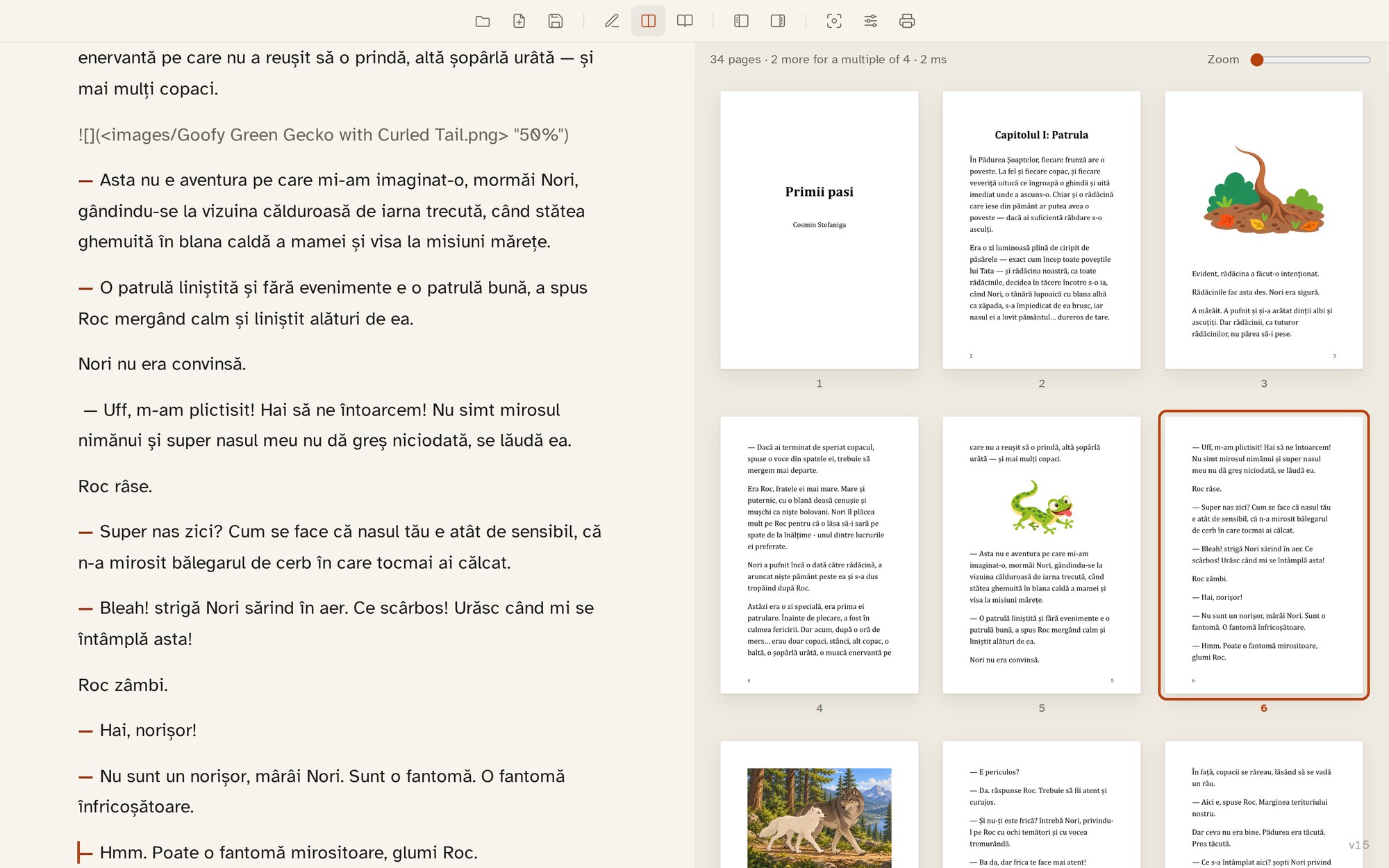The height and width of the screenshot is (868, 1389).
Task: Open a folder from the toolbar
Action: tap(483, 21)
